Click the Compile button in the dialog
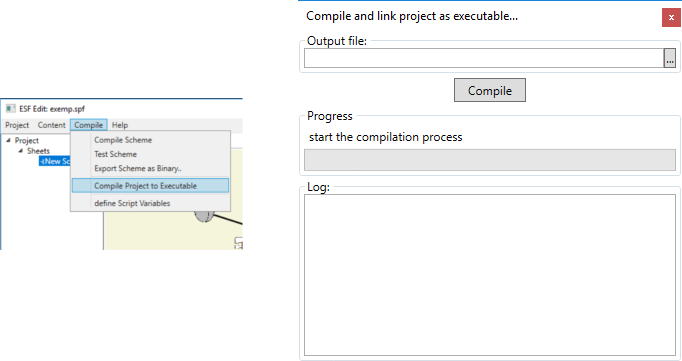682x361 pixels. (x=490, y=90)
